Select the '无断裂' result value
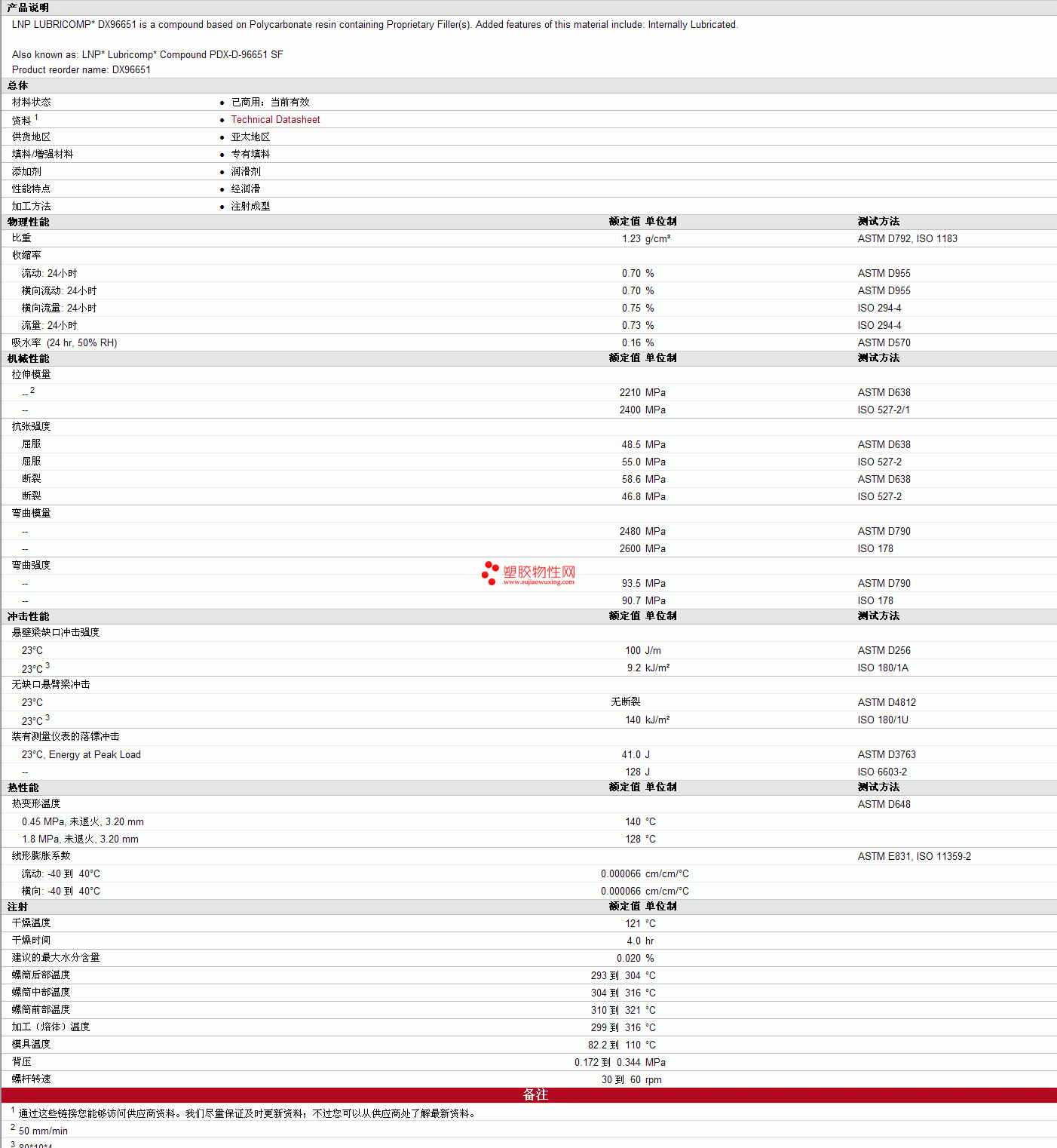 (x=626, y=702)
